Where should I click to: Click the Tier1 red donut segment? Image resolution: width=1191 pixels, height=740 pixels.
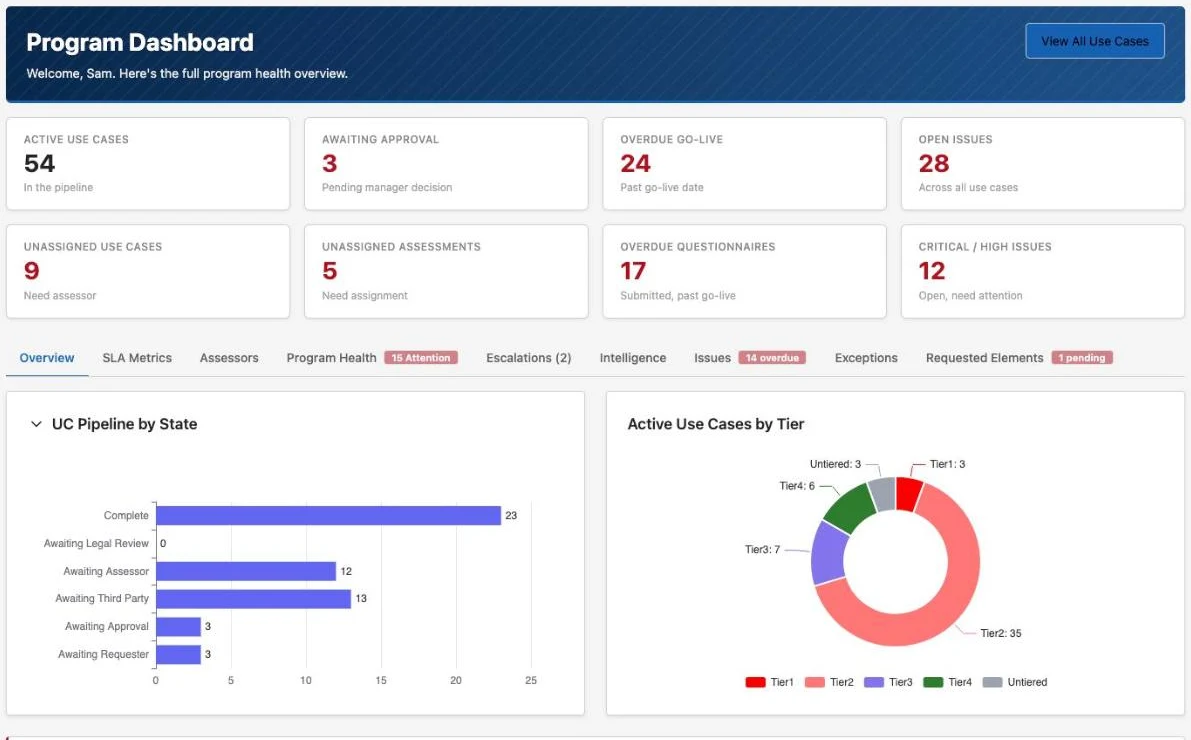click(908, 494)
